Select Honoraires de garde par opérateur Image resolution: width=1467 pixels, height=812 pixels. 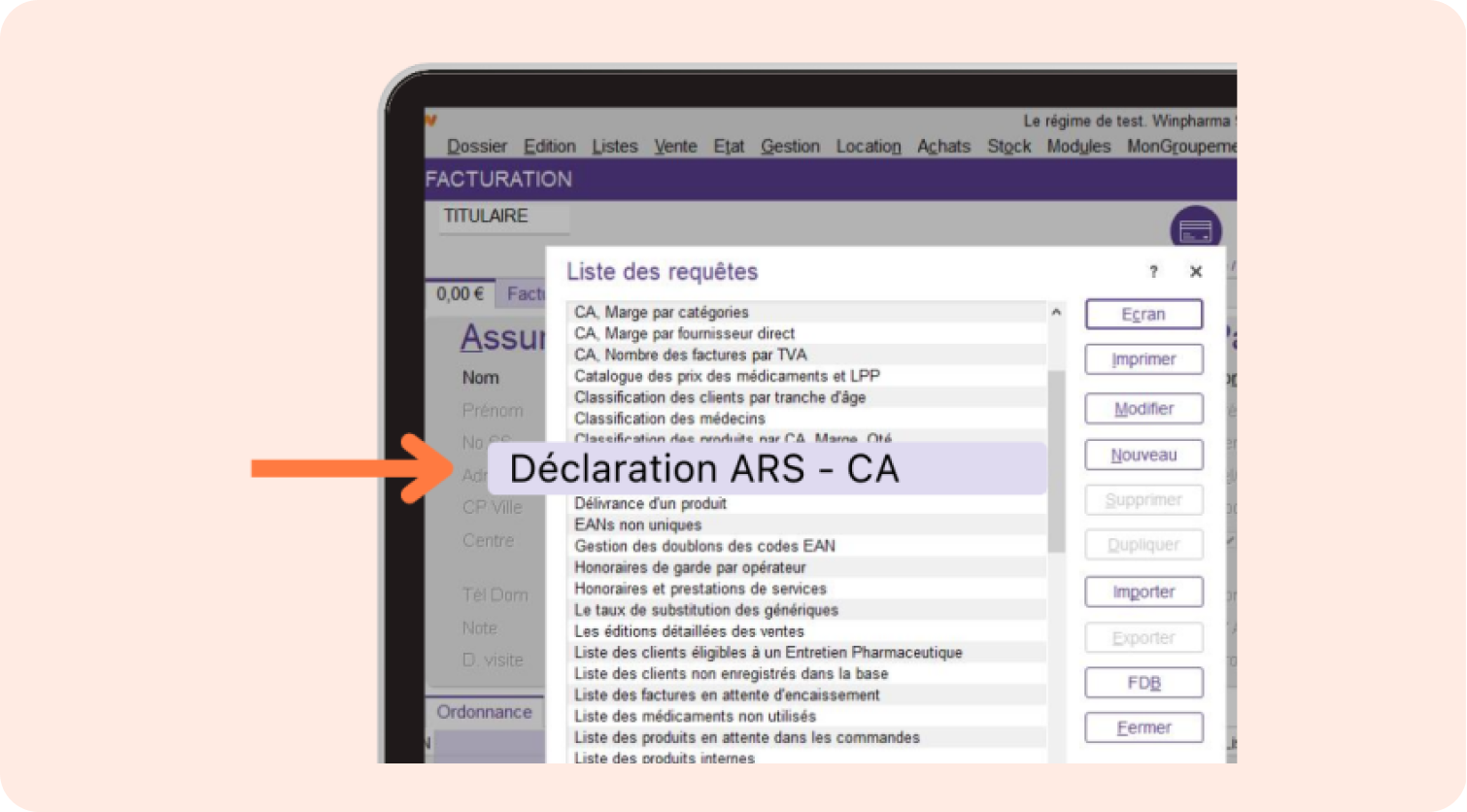click(690, 567)
